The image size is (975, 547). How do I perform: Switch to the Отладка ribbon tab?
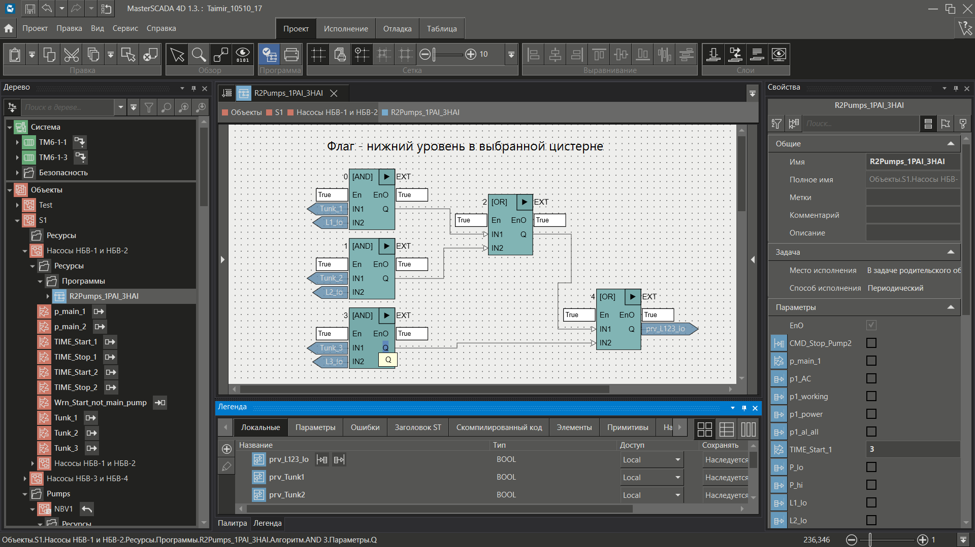[x=397, y=29]
